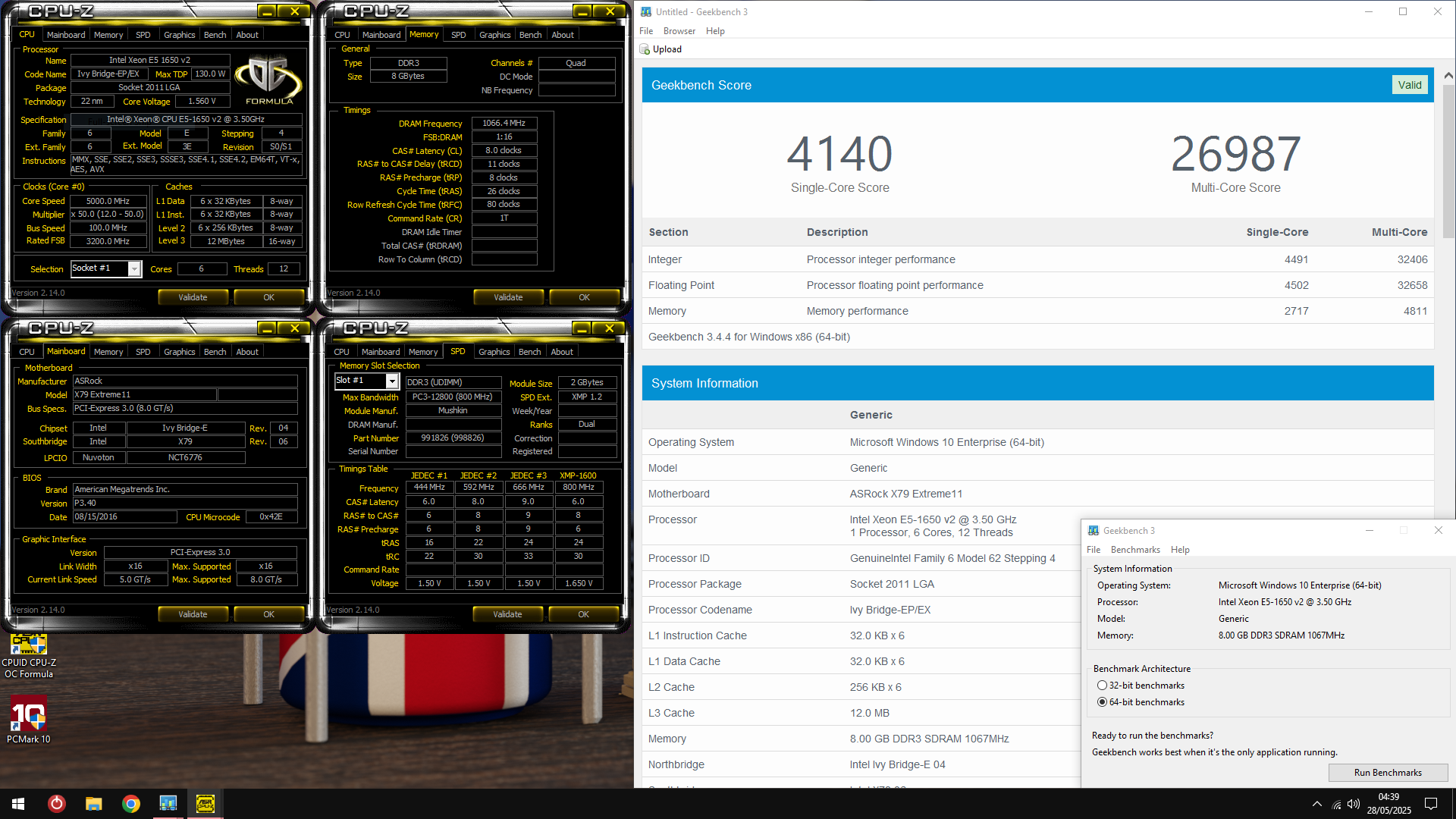Open Help menu in Geekbench small dialog
Viewport: 1456px width, 819px height.
click(1180, 550)
